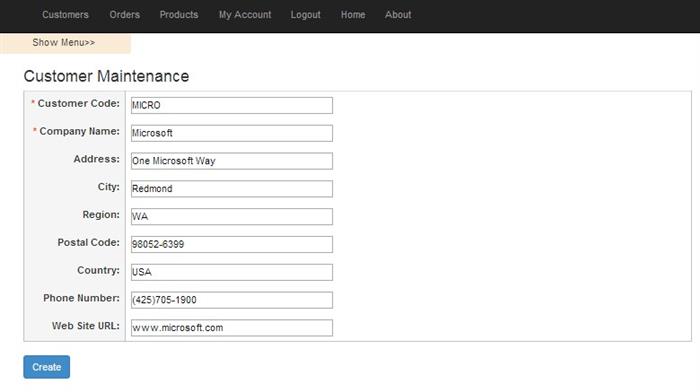The height and width of the screenshot is (392, 700).
Task: Click the Create button
Action: point(46,367)
